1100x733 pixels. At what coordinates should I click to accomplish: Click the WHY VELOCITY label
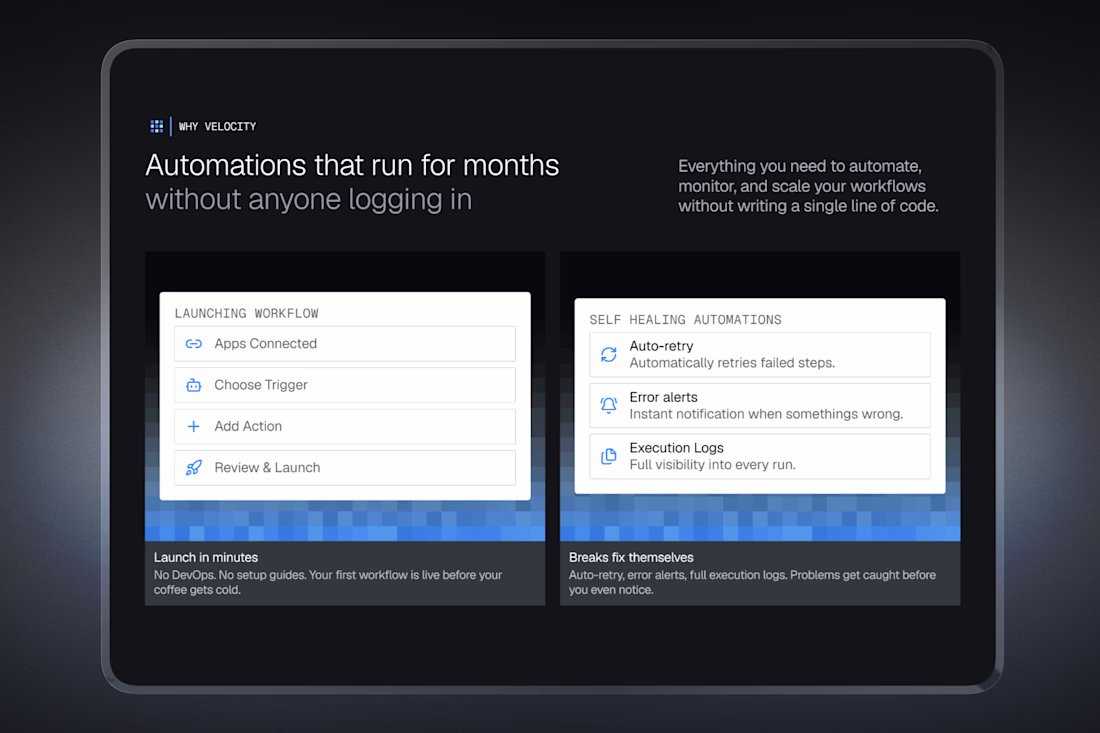click(x=217, y=126)
